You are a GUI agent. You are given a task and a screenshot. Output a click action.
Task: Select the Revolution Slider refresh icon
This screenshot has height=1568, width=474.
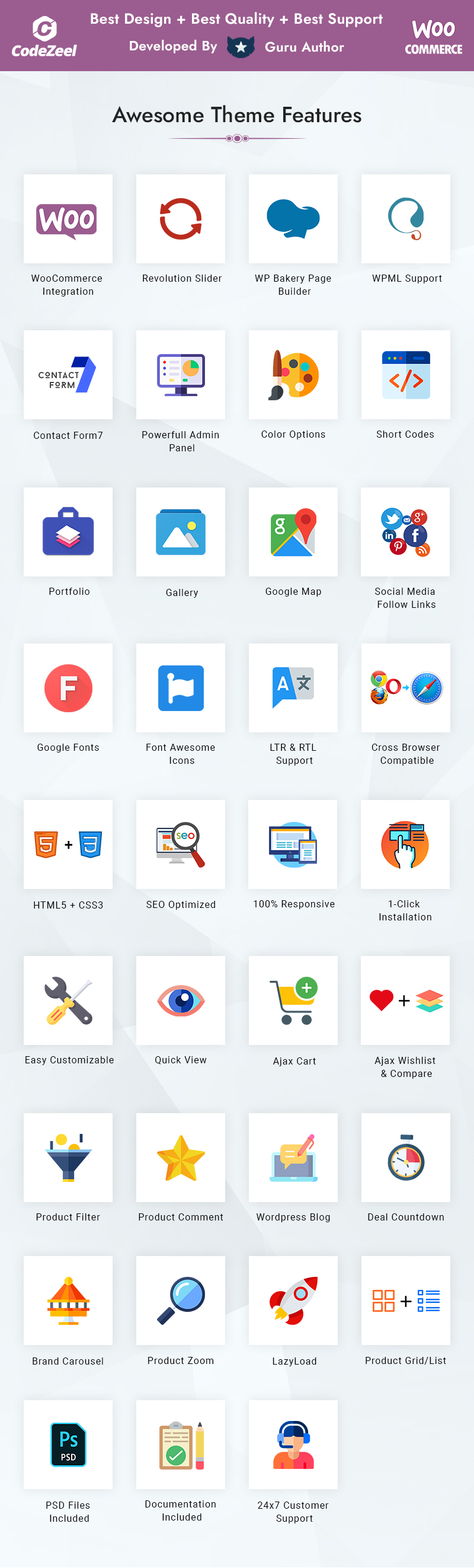[181, 219]
